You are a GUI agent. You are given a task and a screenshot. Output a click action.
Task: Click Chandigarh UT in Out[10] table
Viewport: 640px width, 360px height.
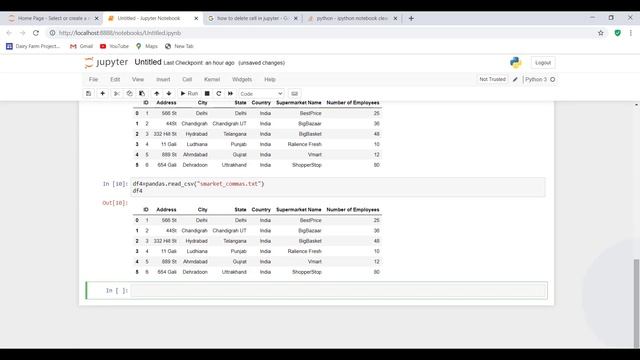[229, 231]
